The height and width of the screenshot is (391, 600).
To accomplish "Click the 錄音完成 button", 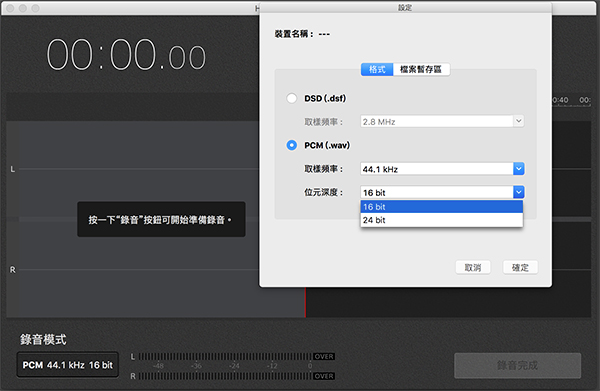I will coord(517,365).
